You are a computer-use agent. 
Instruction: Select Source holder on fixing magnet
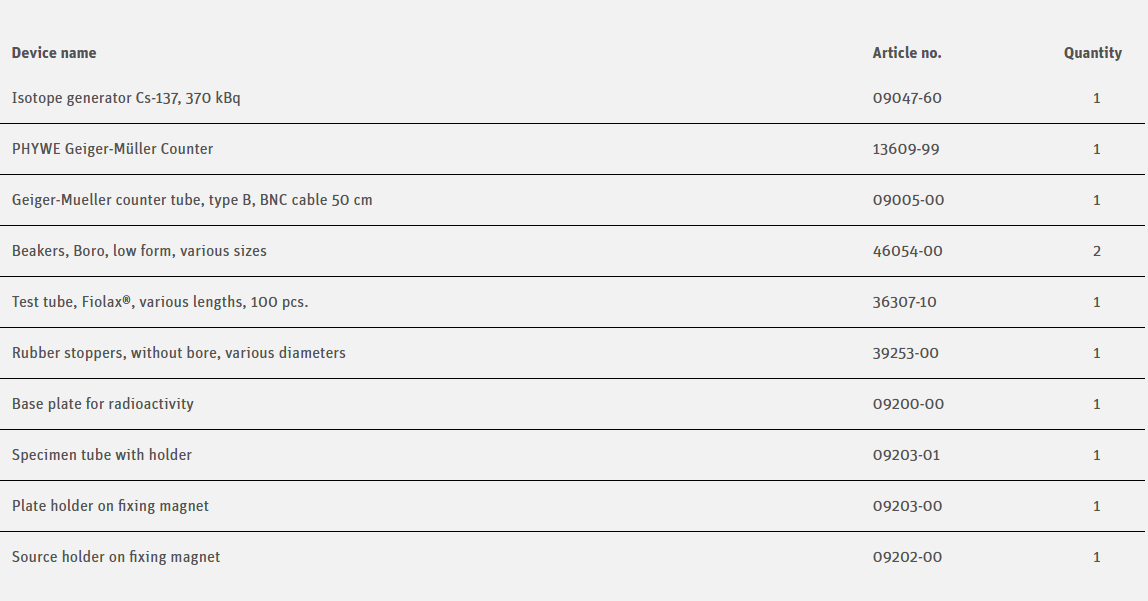coord(116,557)
